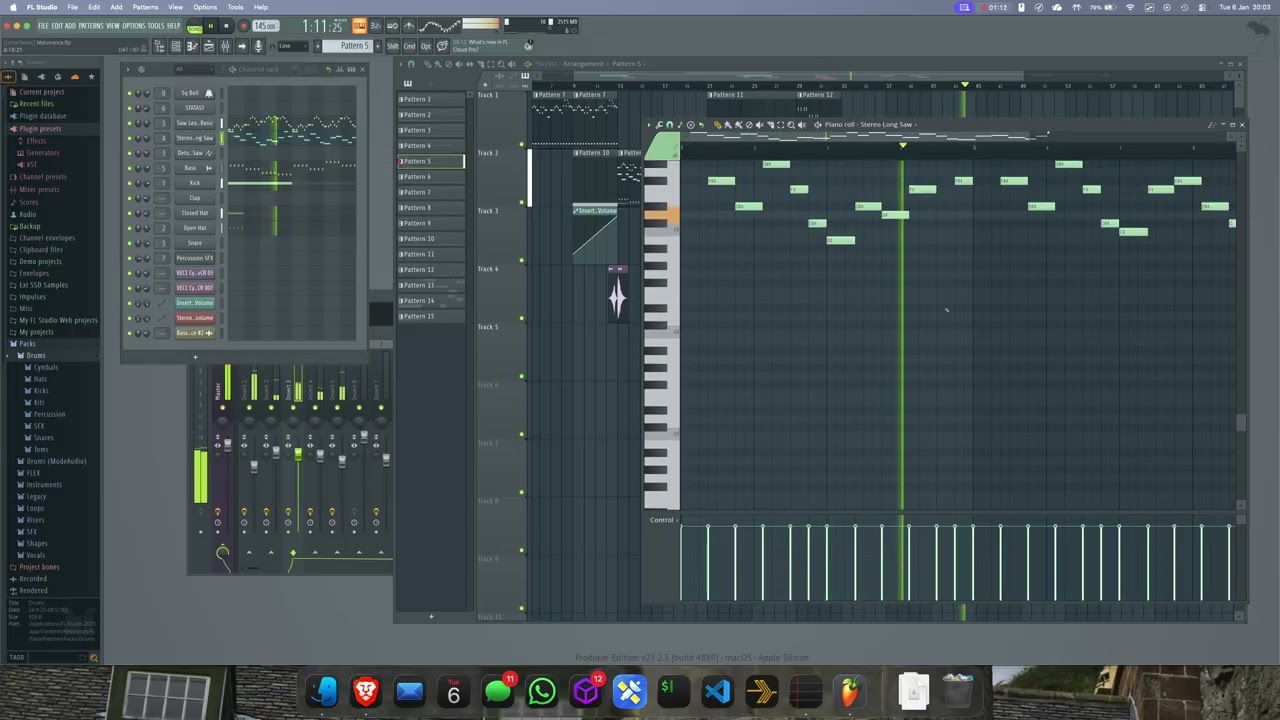Image resolution: width=1280 pixels, height=720 pixels.
Task: Click the Saw Lea..Basic channel button
Action: coord(195,123)
